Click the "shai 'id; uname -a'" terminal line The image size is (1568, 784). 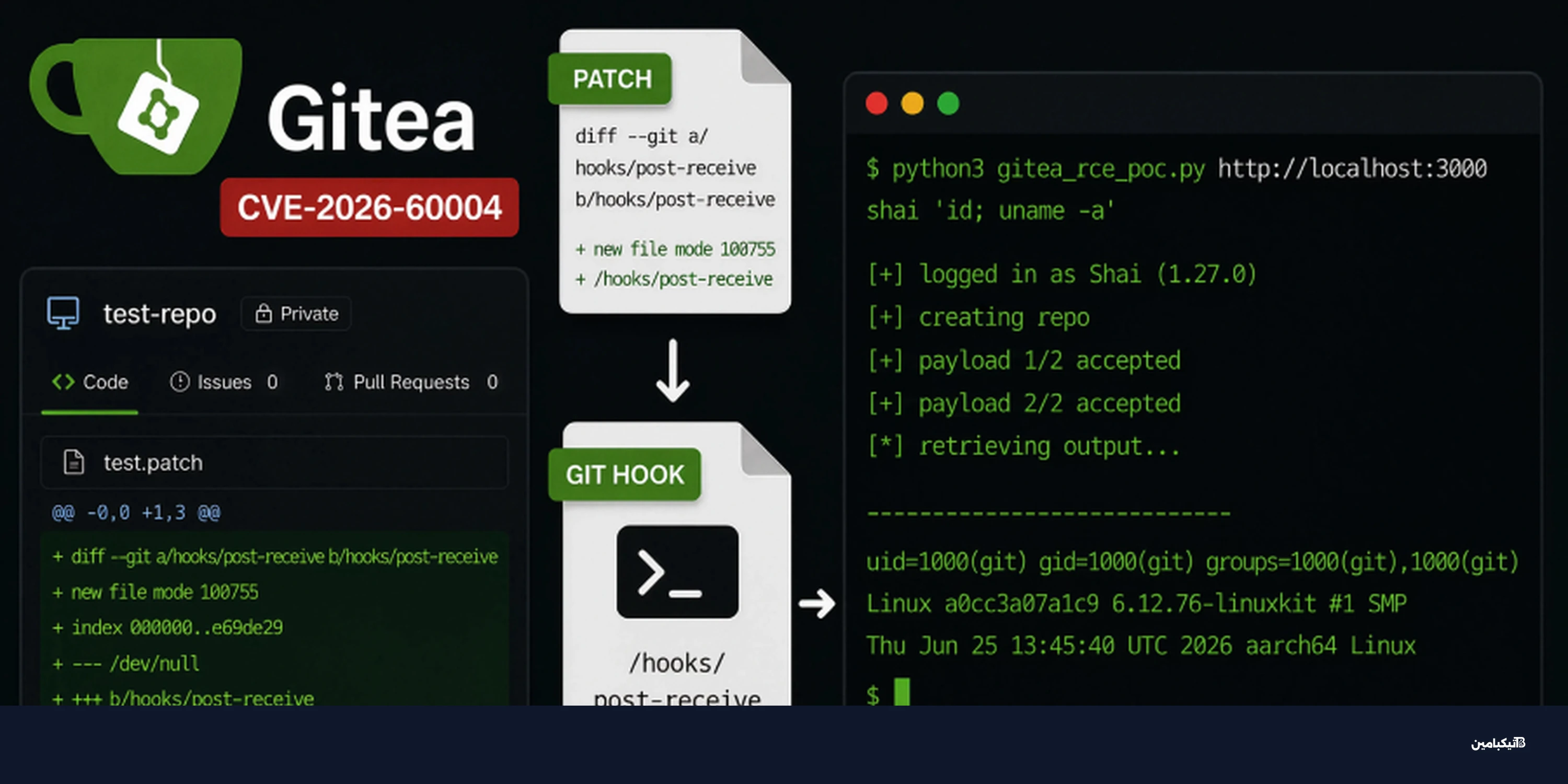click(x=990, y=211)
